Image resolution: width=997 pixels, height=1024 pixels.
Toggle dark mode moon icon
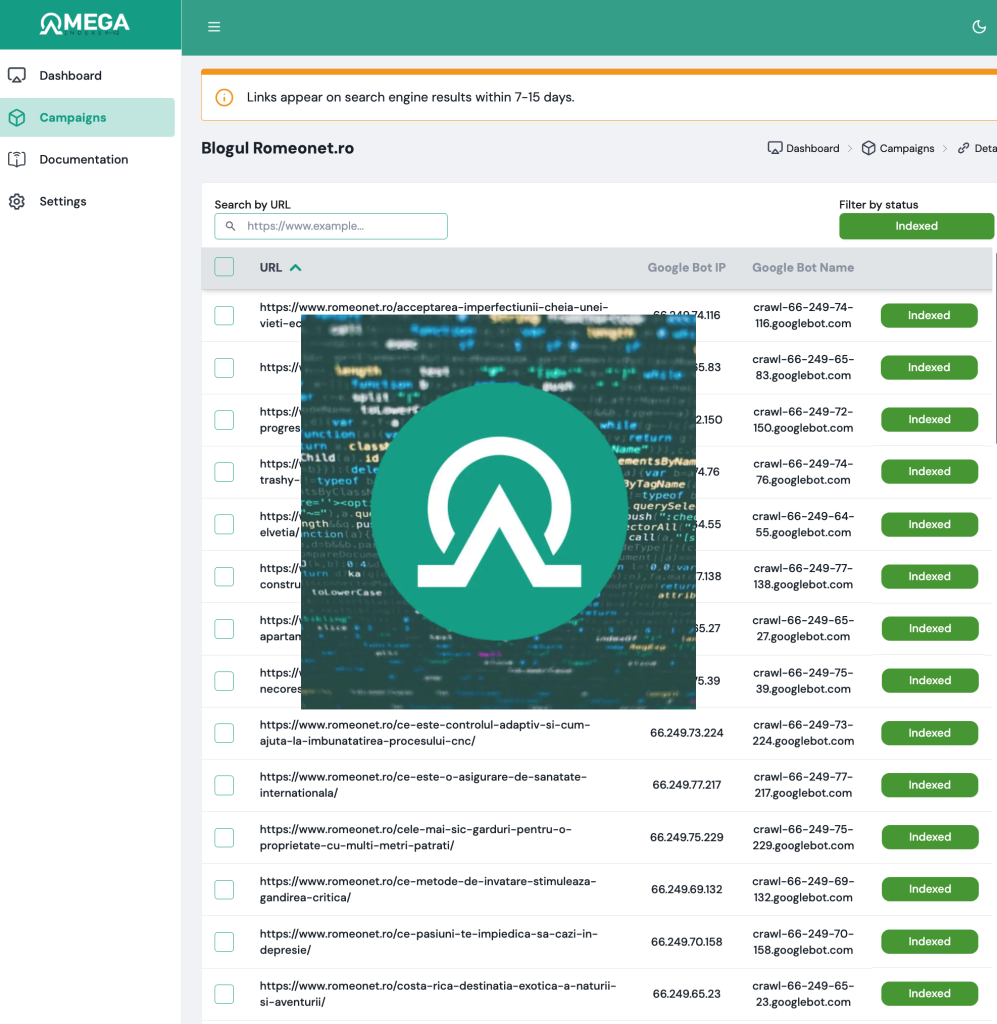(979, 27)
